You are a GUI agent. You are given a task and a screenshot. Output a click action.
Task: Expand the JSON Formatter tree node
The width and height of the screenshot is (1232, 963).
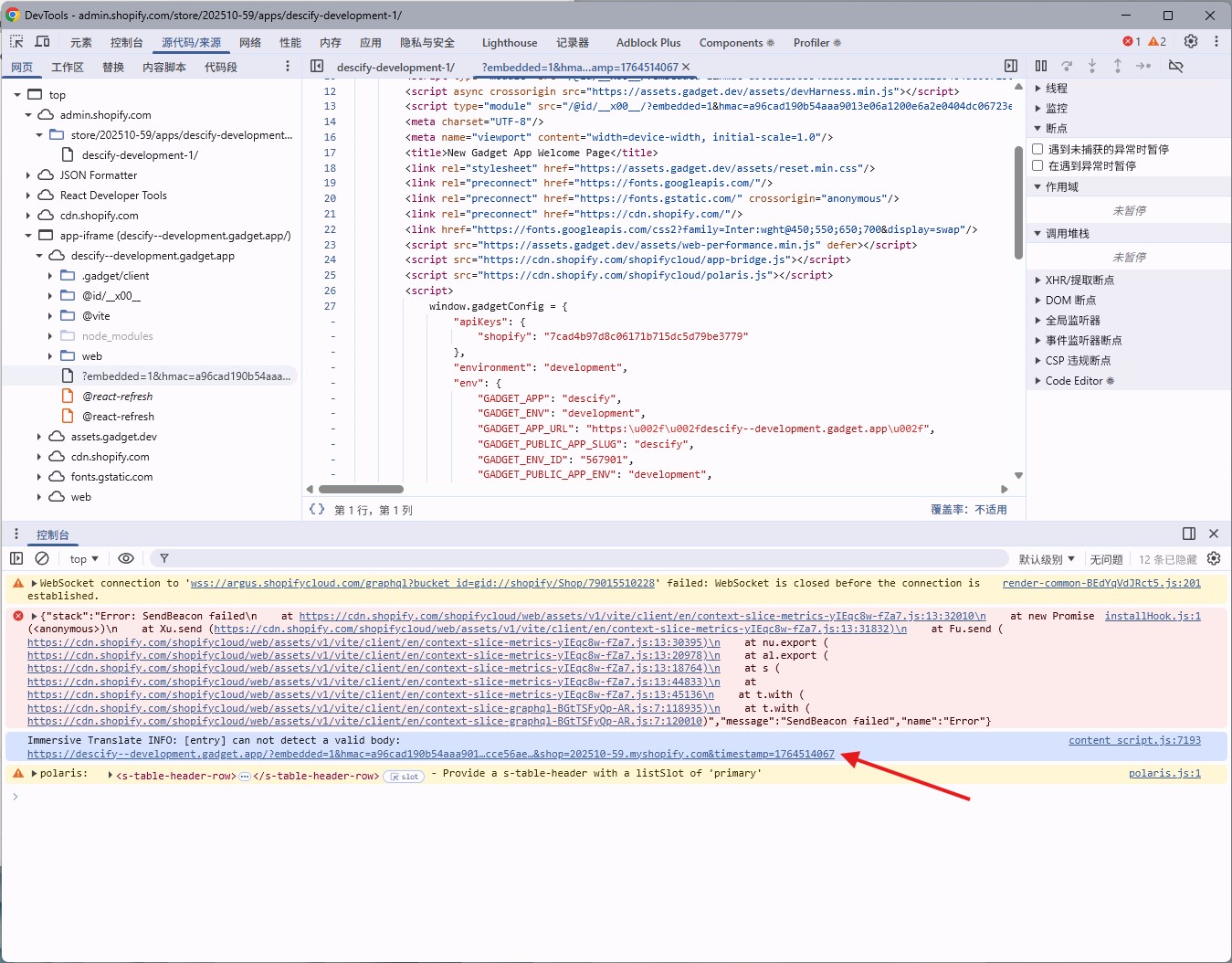(28, 175)
